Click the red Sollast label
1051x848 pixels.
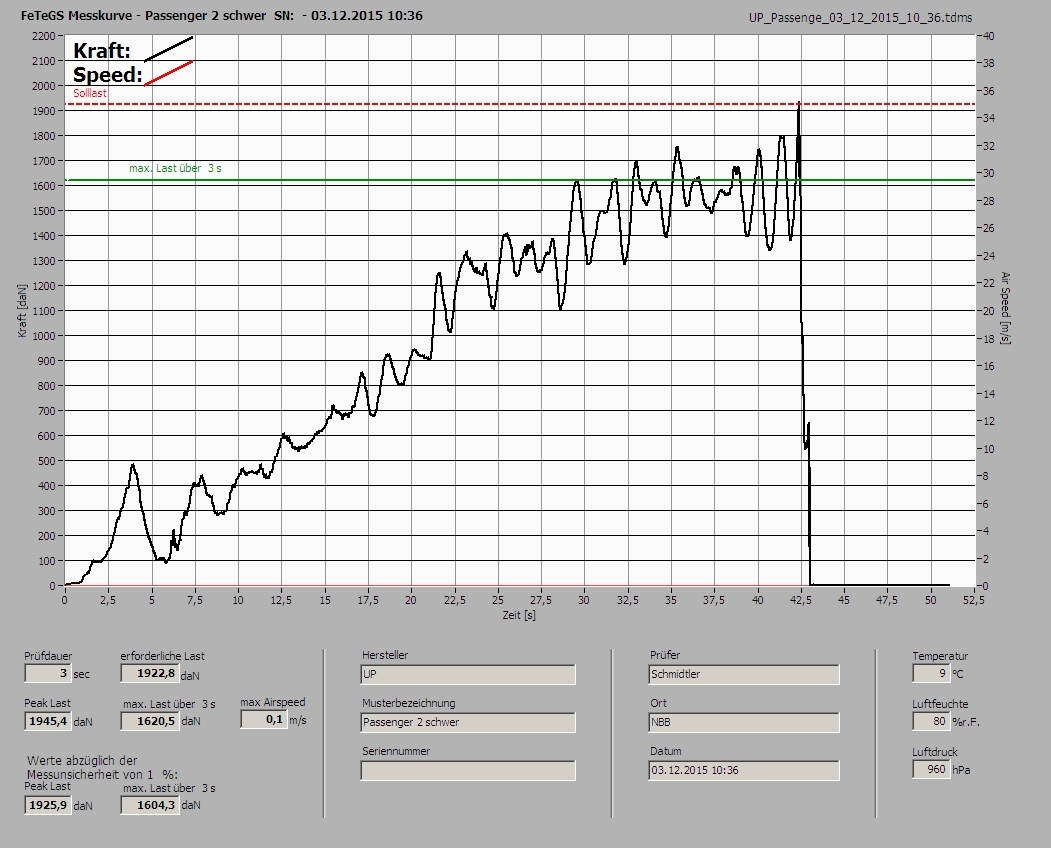point(90,93)
